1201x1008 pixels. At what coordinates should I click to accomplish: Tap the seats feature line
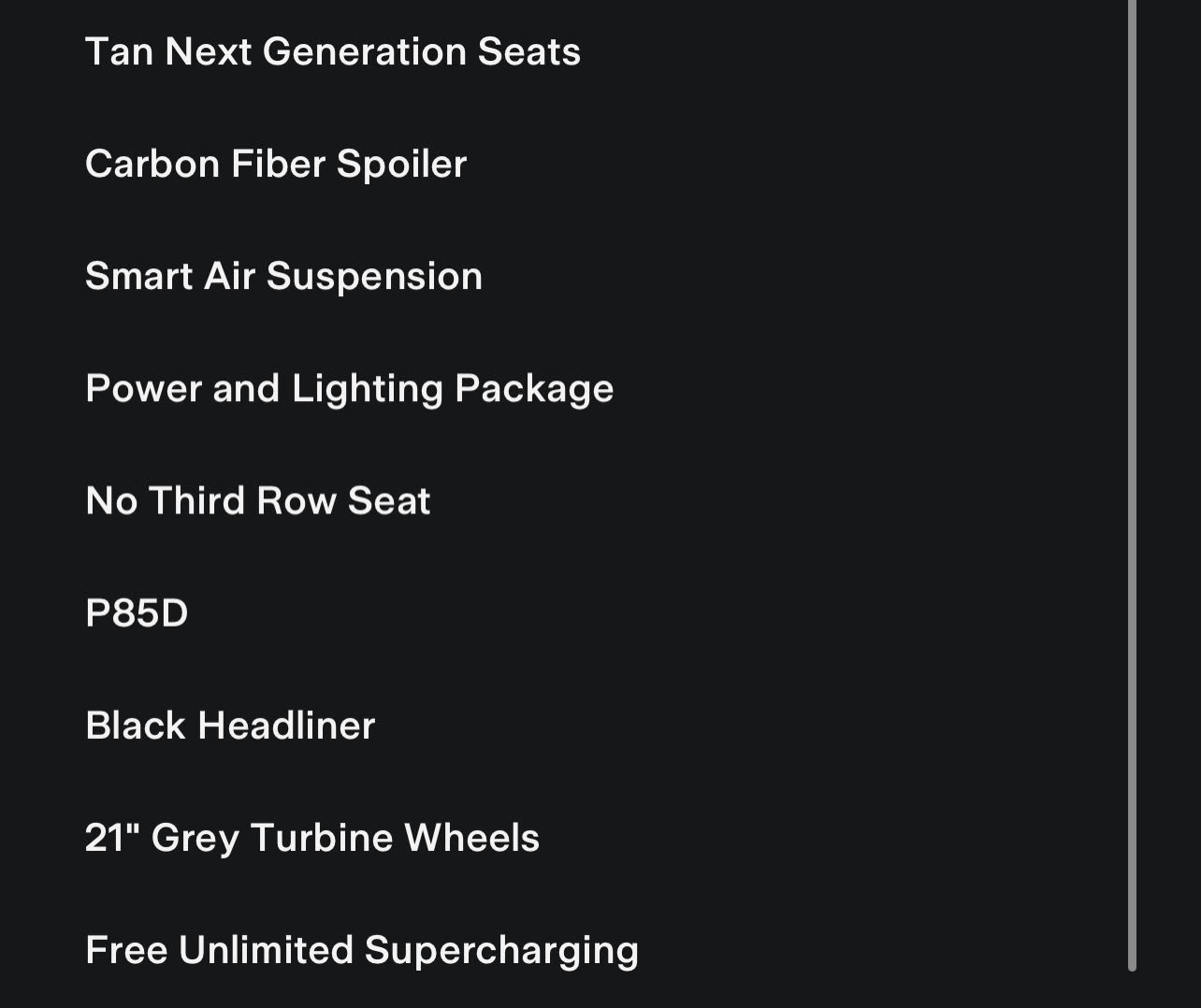tap(332, 51)
